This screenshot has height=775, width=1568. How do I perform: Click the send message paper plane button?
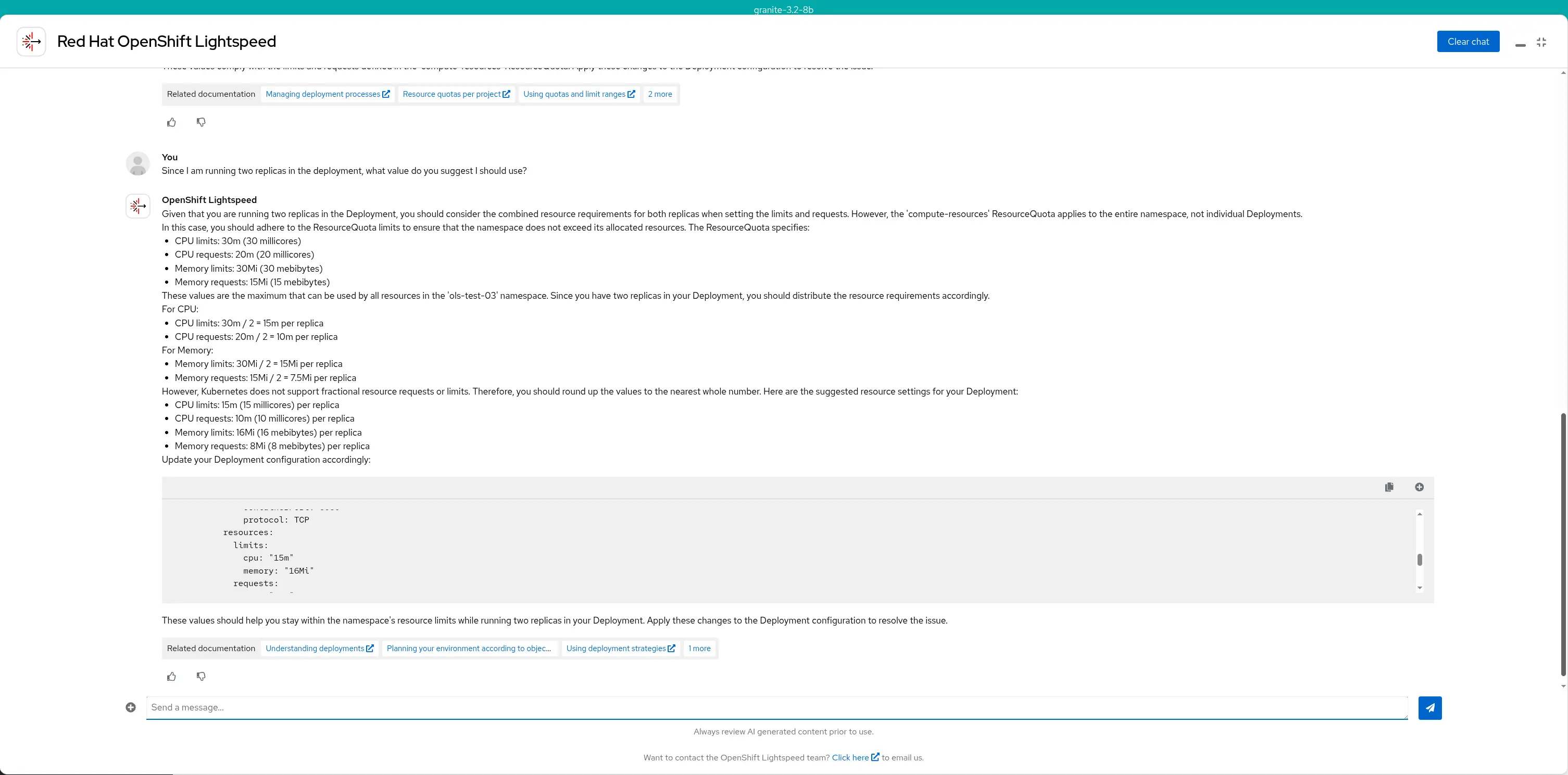[1429, 707]
